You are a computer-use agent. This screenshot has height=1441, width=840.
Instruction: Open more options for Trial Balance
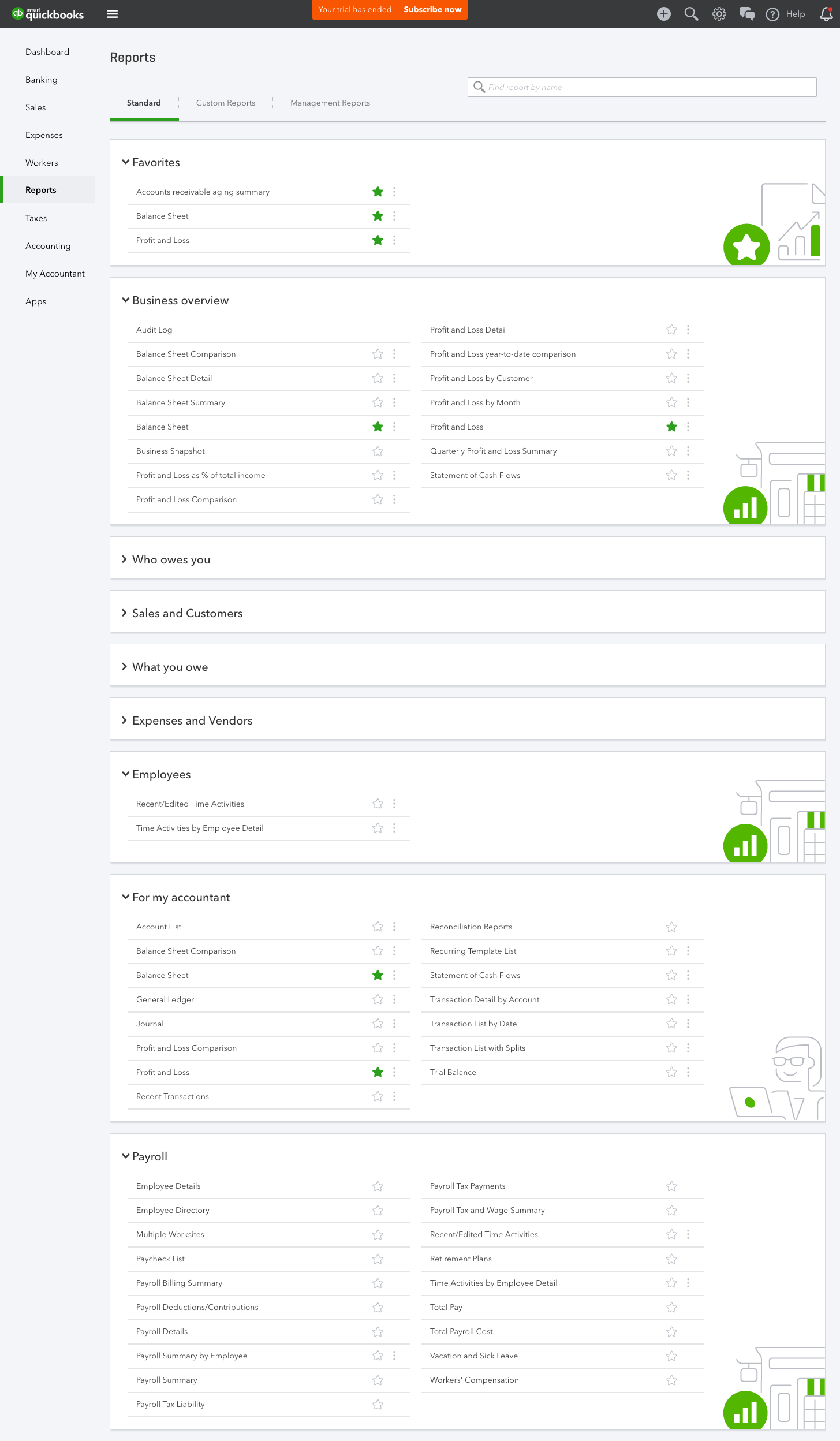click(688, 1072)
